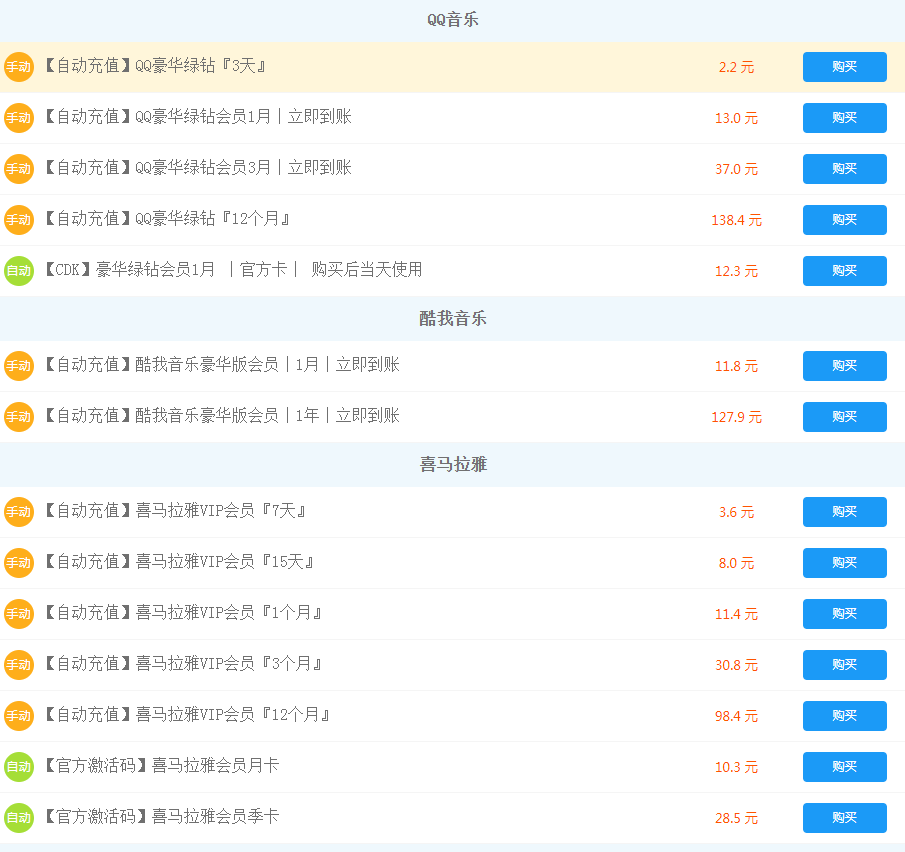The width and height of the screenshot is (905, 852).
Task: Click the 自动 badge for 喜马拉雅会员月卡
Action: 19,767
